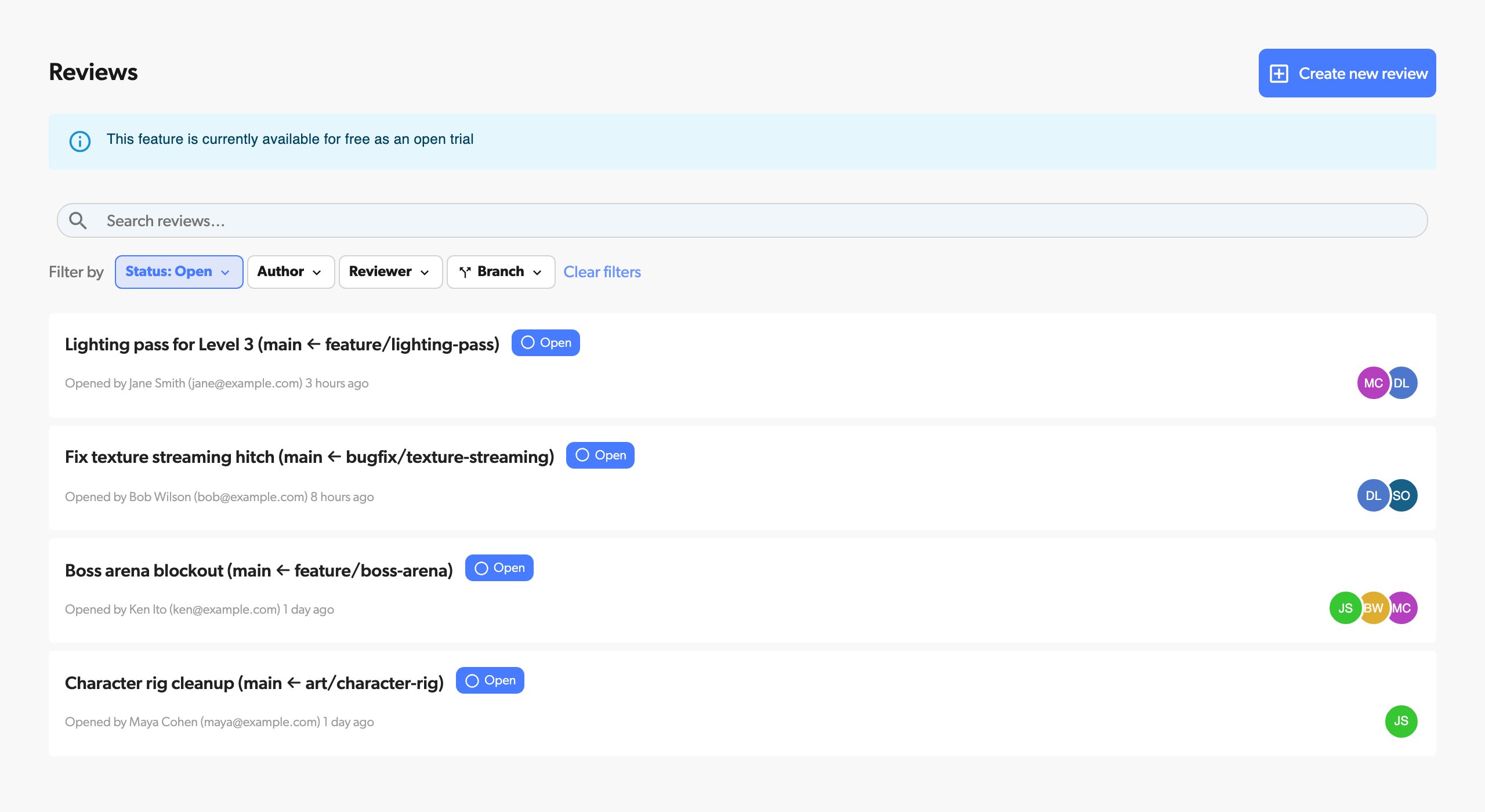Click MC avatar on Lighting pass review
The image size is (1485, 812).
[x=1372, y=383]
